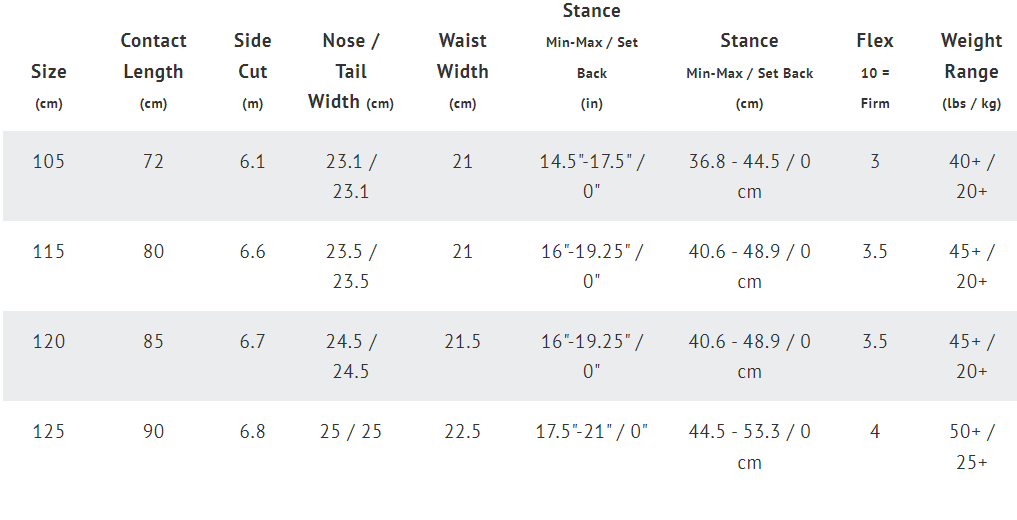Select the 125 size cell
This screenshot has height=520, width=1017.
(x=49, y=432)
